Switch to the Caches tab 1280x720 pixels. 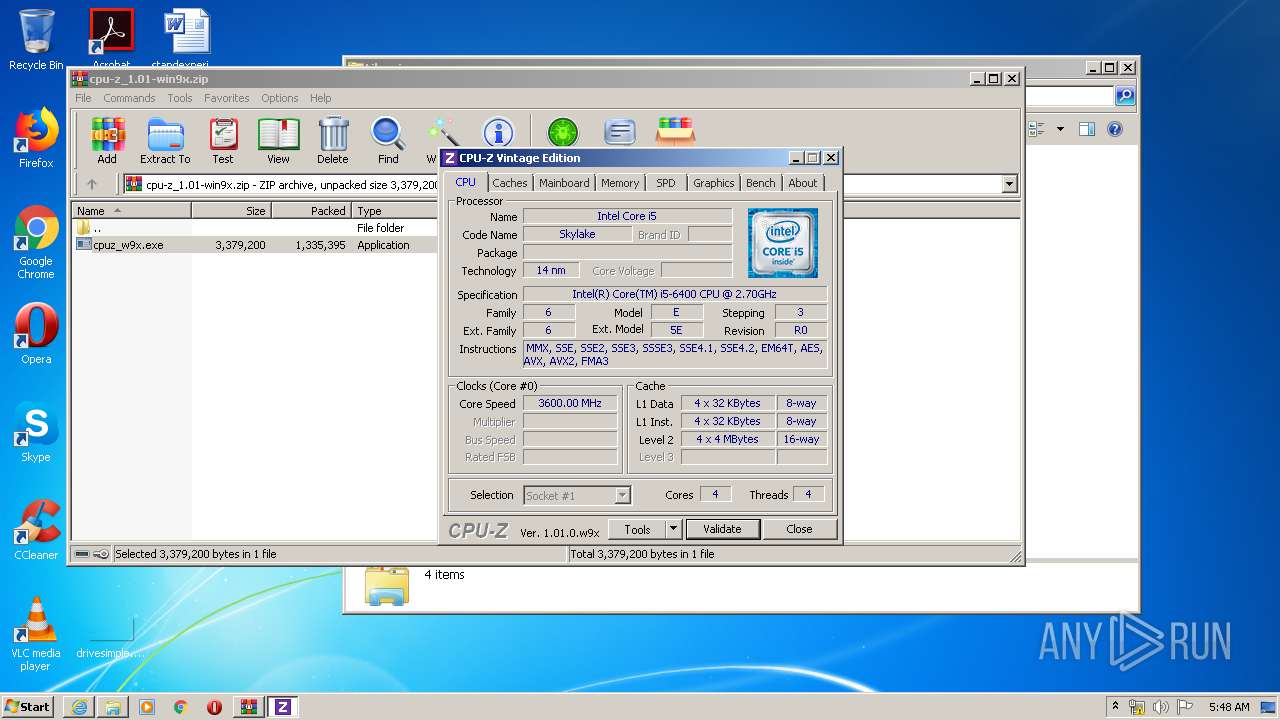(x=509, y=183)
